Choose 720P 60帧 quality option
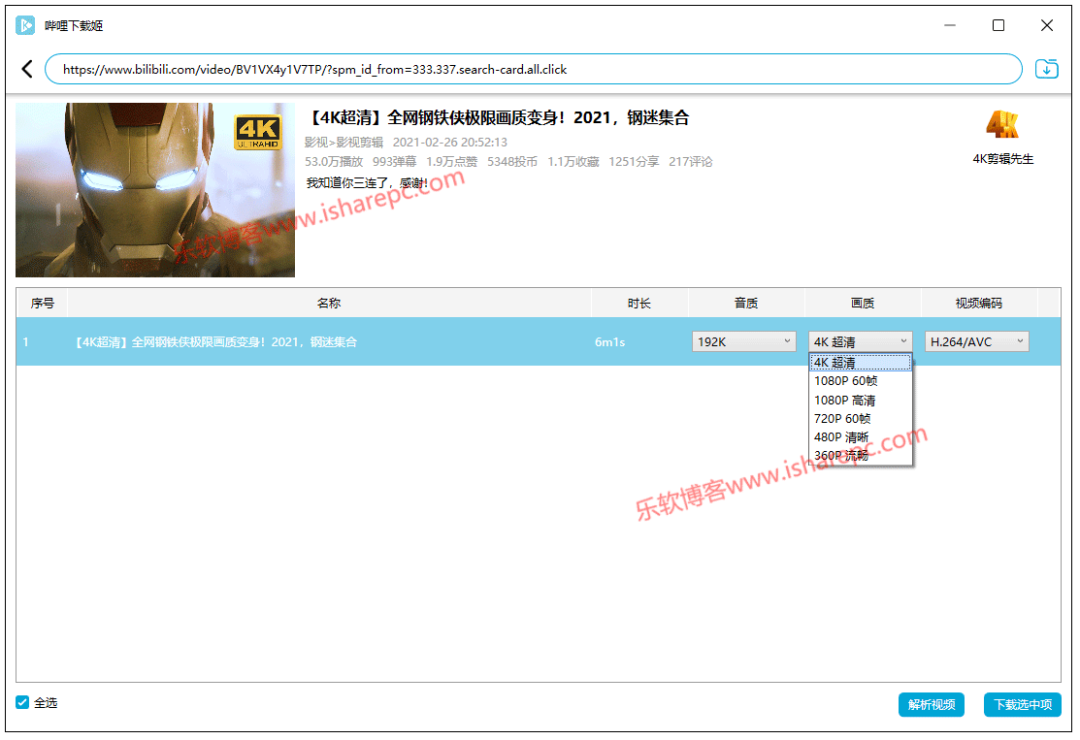 (860, 419)
